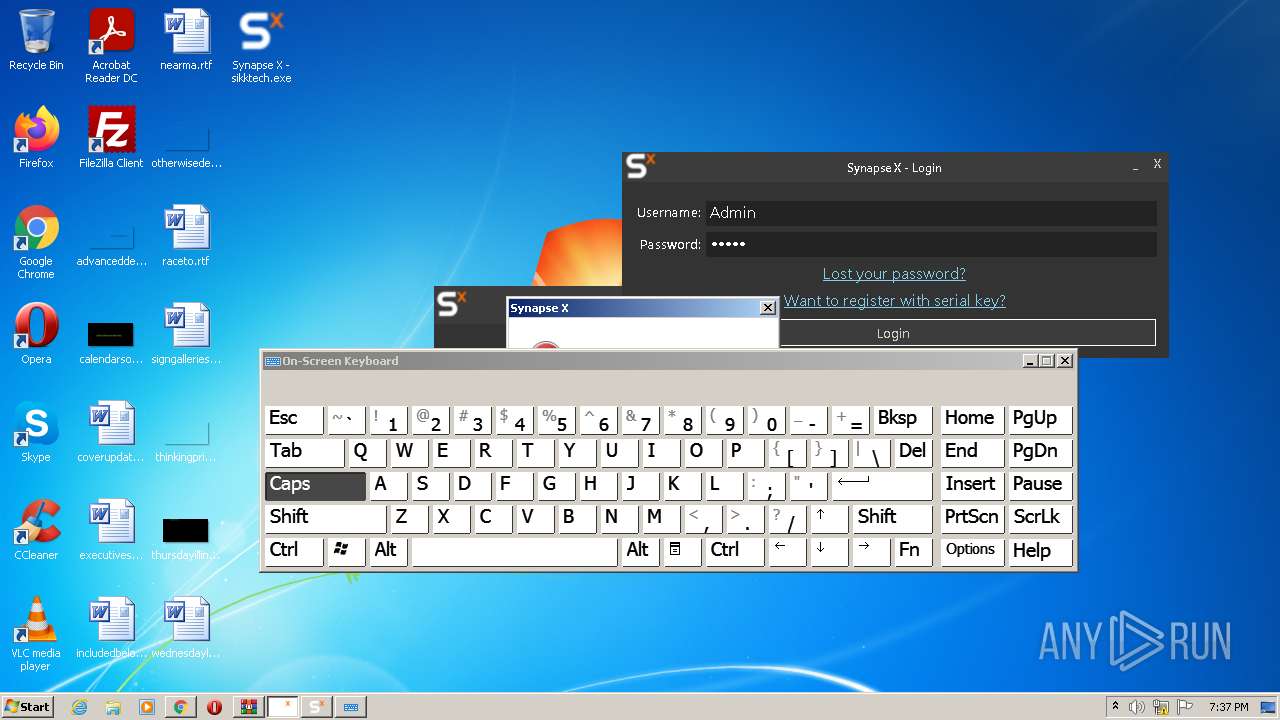This screenshot has height=720, width=1280.
Task: Click the Tab key on On-Screen Keyboard
Action: [305, 452]
